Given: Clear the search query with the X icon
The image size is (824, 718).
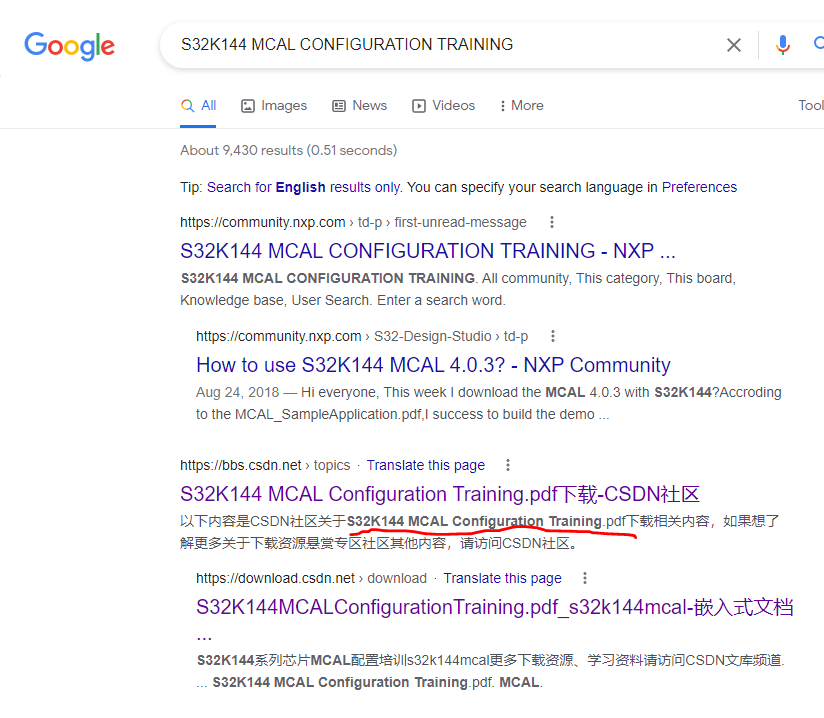Looking at the screenshot, I should pyautogui.click(x=734, y=45).
